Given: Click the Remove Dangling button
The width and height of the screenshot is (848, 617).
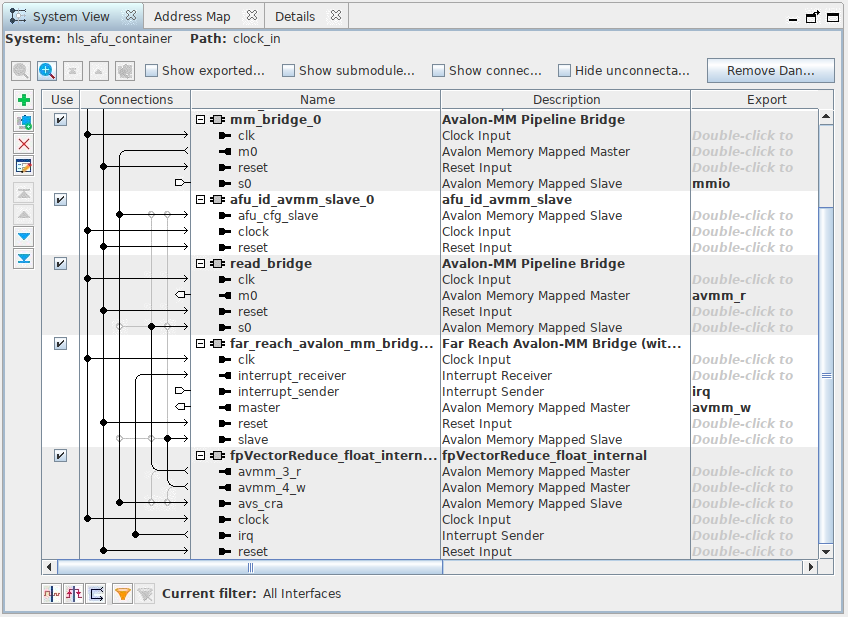Looking at the screenshot, I should 770,71.
